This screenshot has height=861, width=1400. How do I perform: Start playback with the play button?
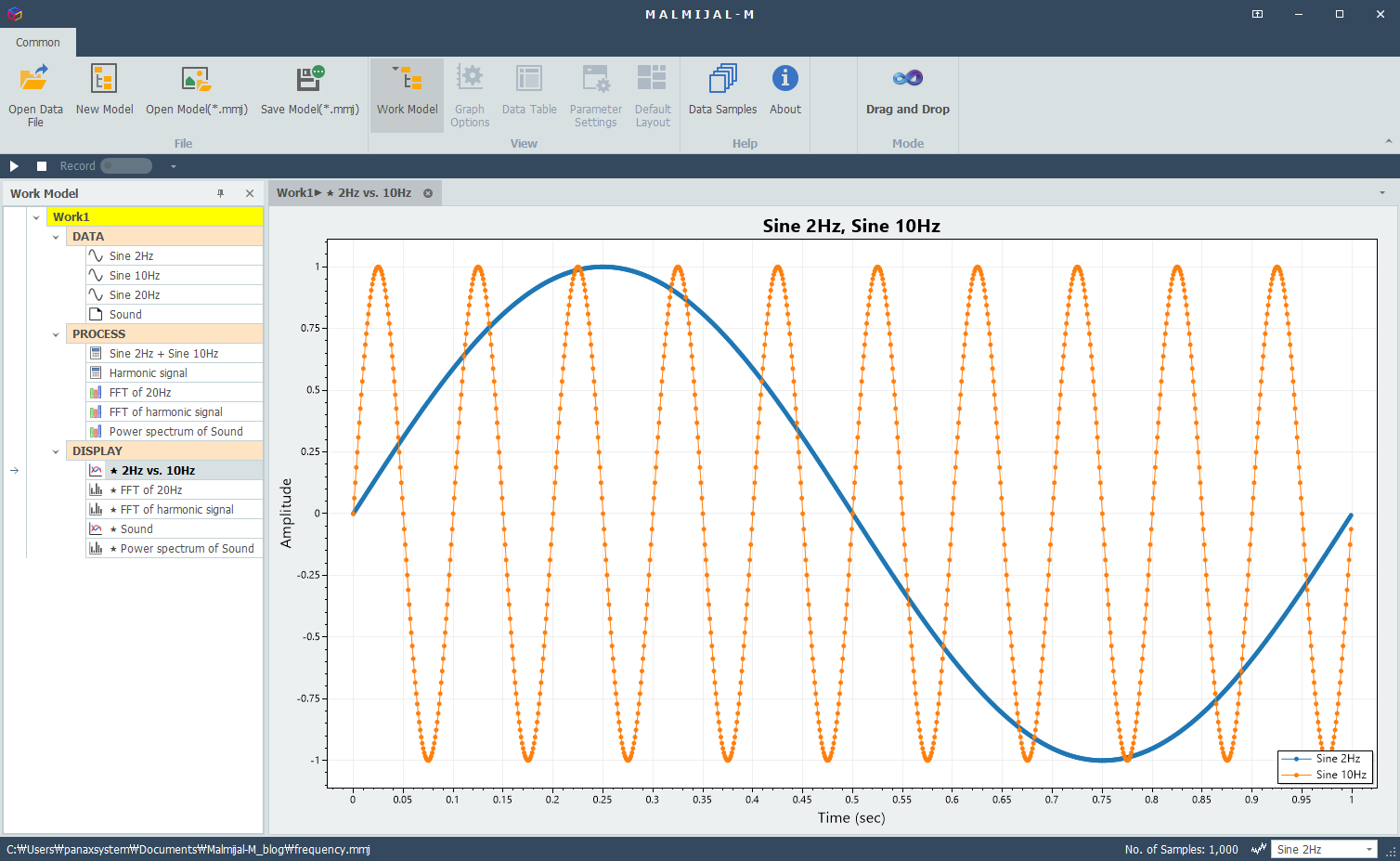[x=14, y=166]
